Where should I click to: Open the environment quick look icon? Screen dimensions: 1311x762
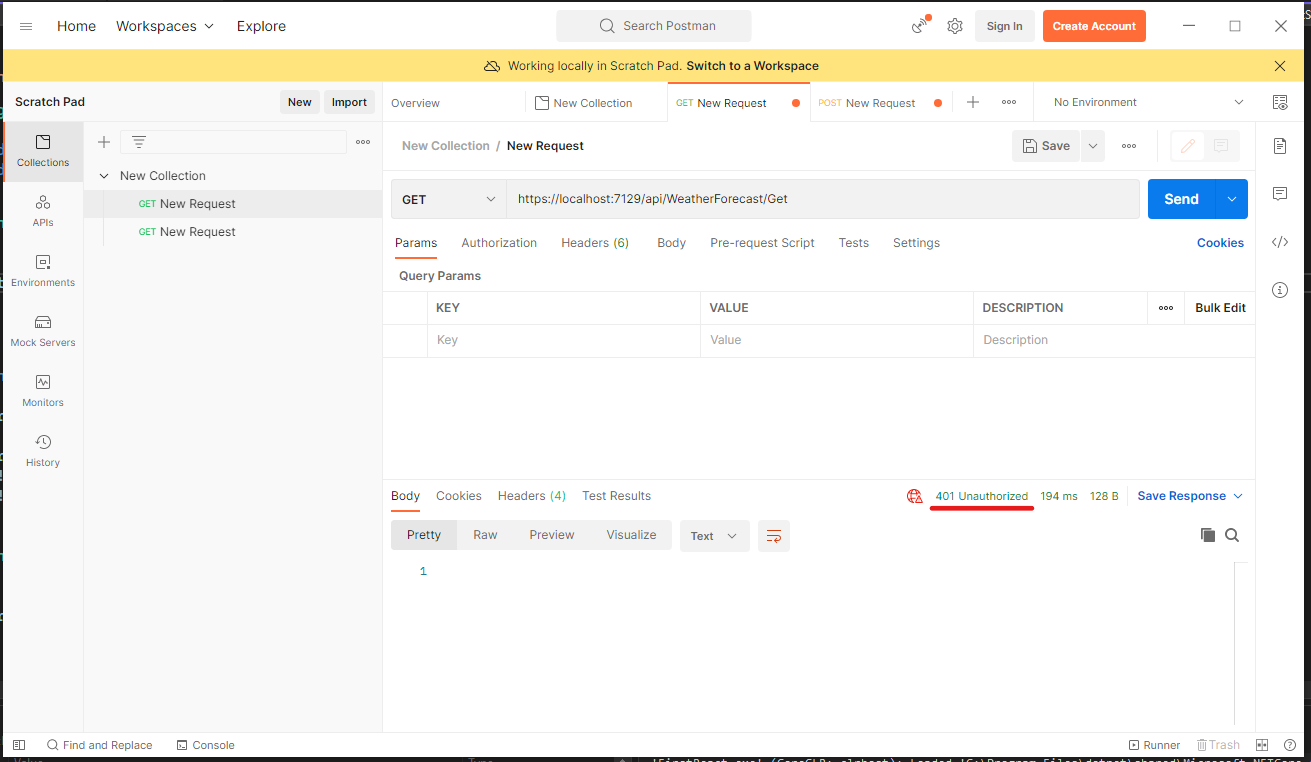pos(1280,102)
